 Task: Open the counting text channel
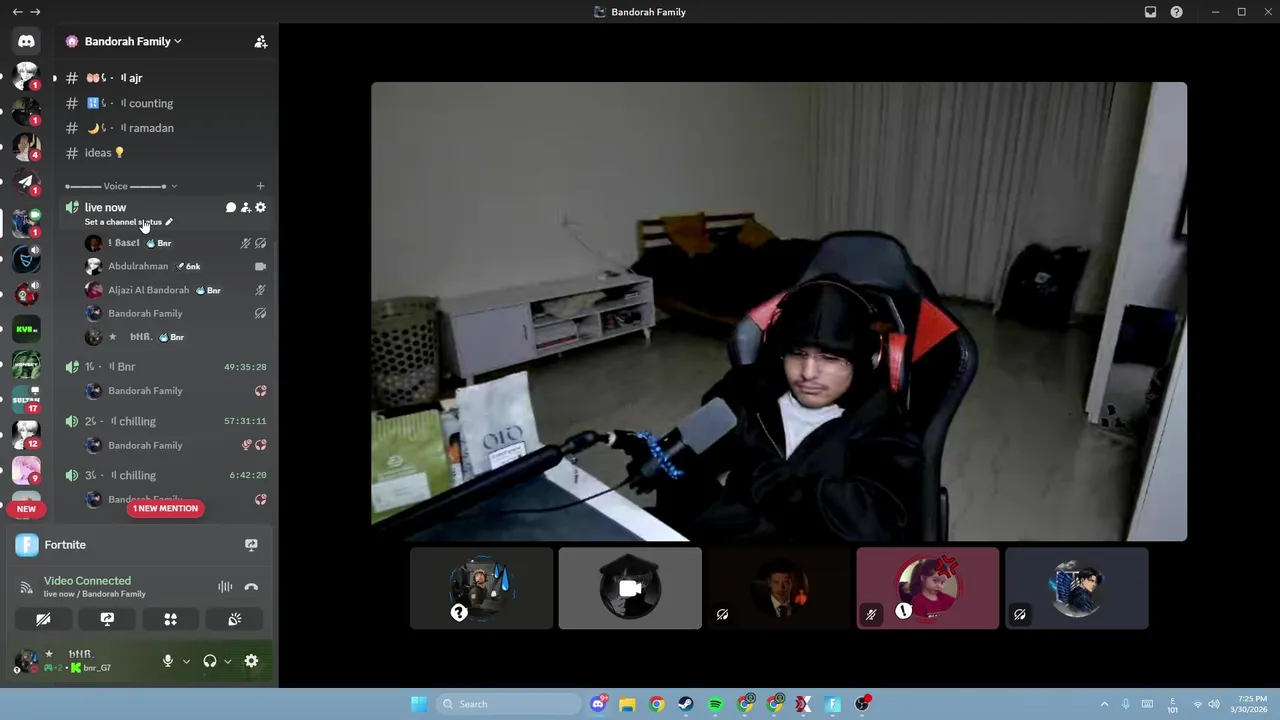pos(165,103)
